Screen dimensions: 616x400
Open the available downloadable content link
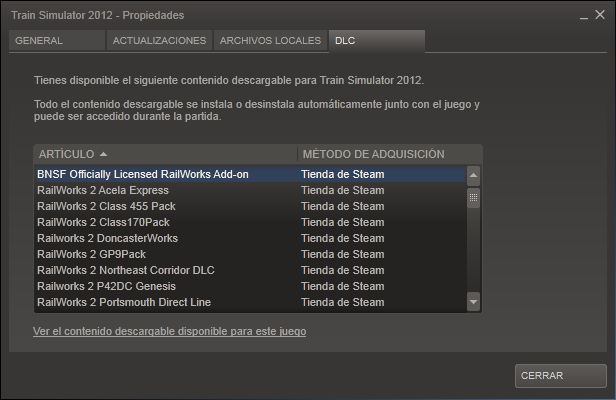click(x=169, y=331)
